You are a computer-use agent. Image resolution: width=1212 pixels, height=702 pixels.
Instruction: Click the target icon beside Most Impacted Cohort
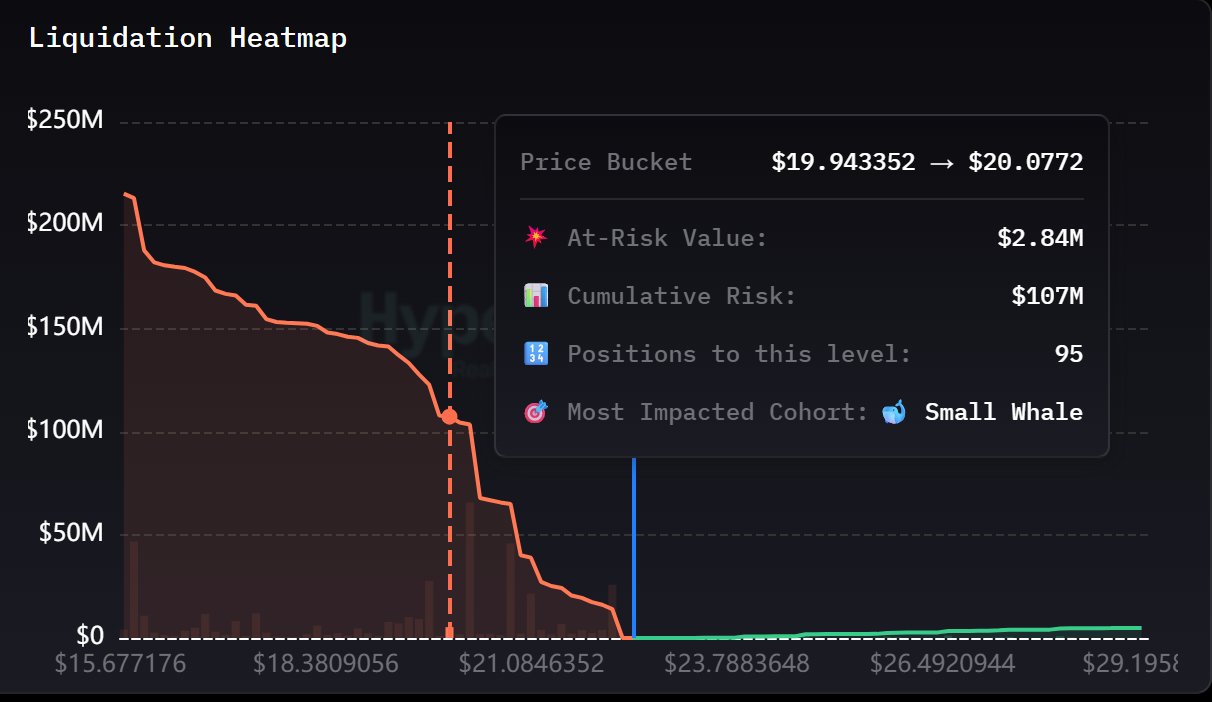(535, 412)
